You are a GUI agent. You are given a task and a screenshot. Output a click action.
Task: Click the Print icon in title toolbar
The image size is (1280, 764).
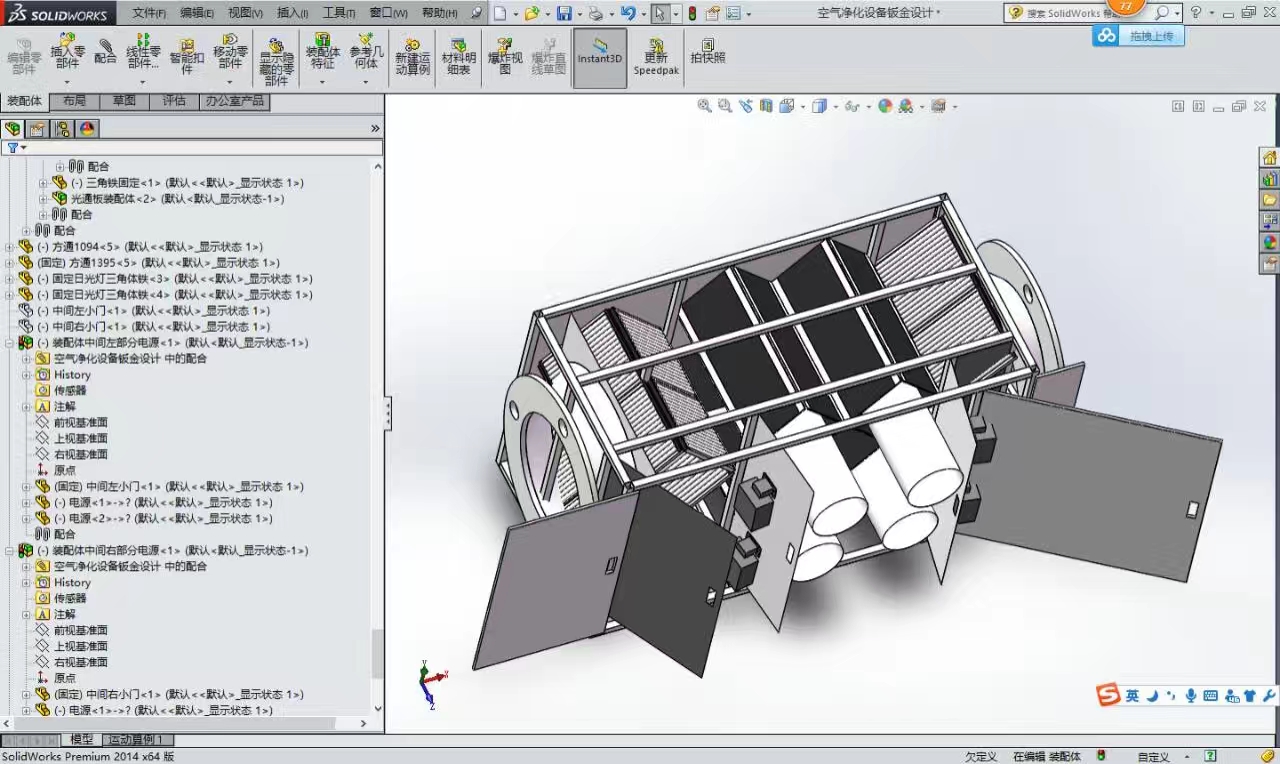click(x=596, y=13)
